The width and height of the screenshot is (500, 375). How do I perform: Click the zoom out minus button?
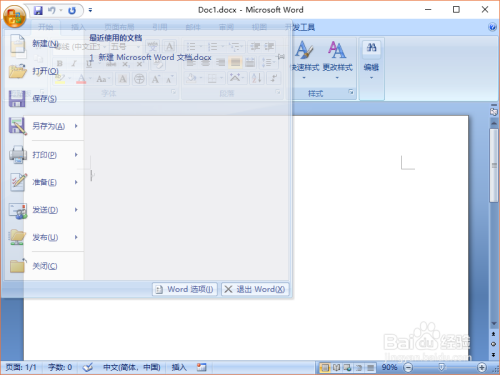click(x=408, y=368)
